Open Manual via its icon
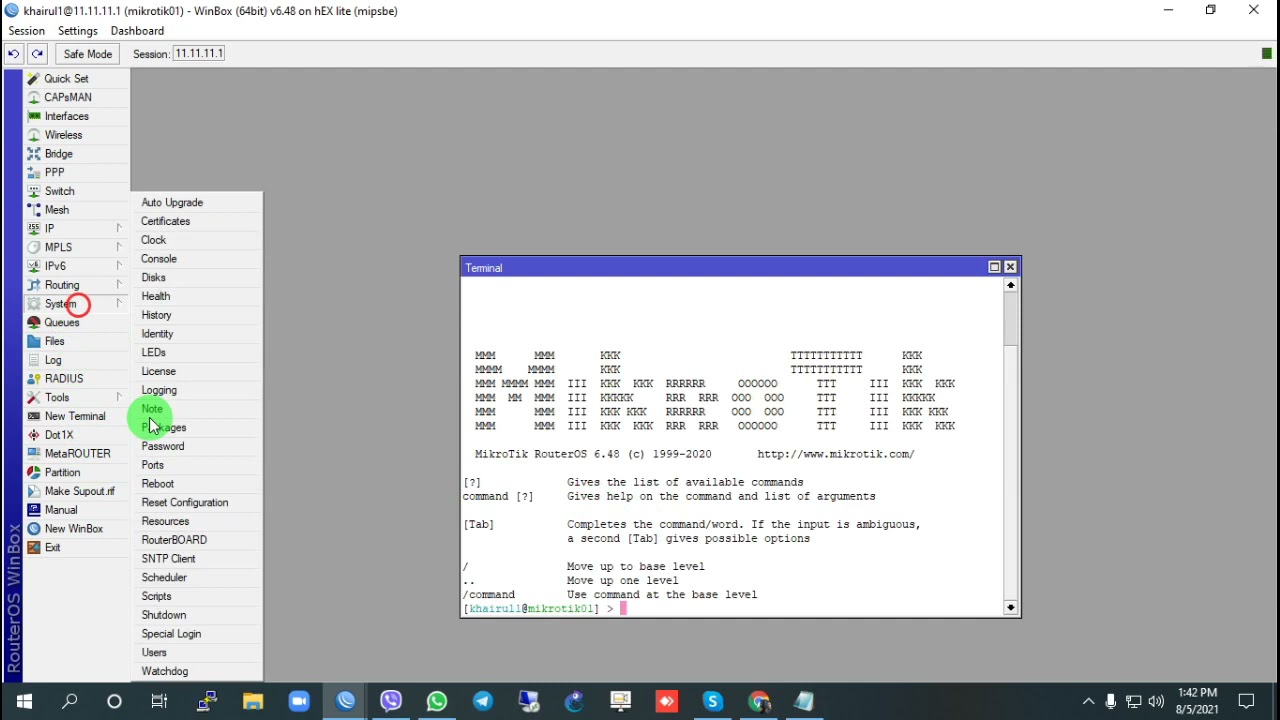This screenshot has height=720, width=1280. click(34, 510)
